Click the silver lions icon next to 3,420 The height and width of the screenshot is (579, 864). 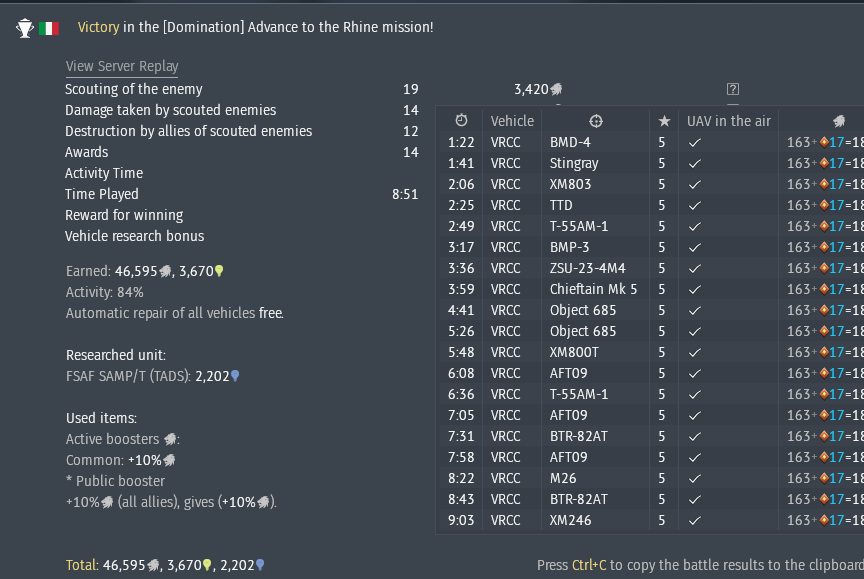(x=556, y=89)
